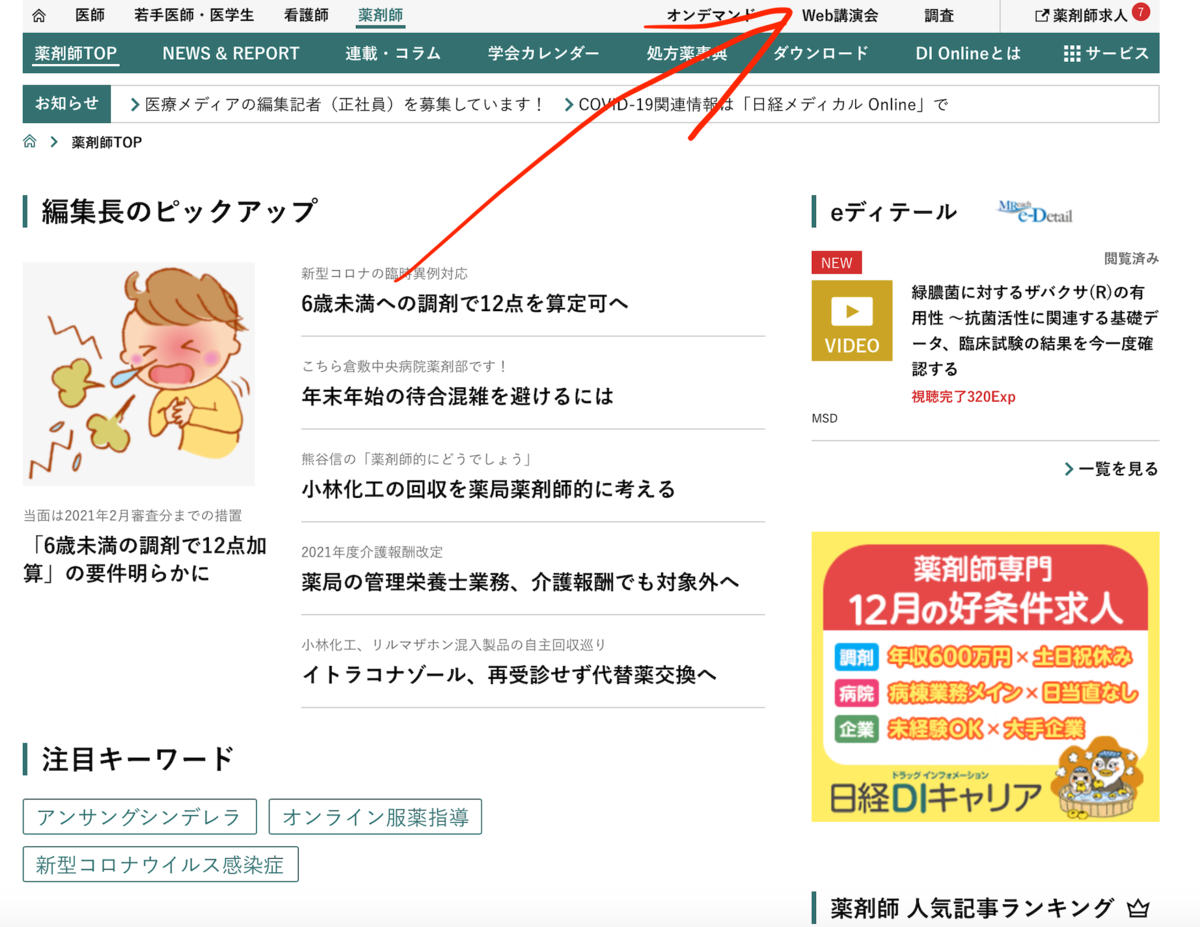
Task: Click the 新型コロナの臨時異例対応 category label
Action: [x=384, y=273]
